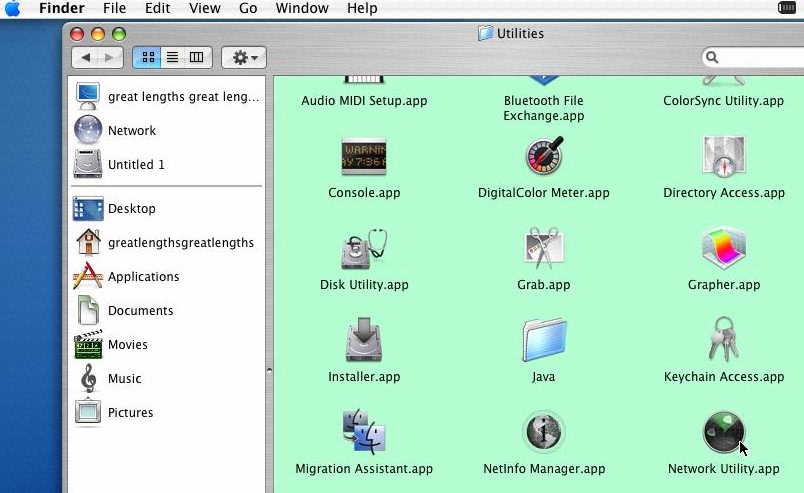Select the Directory Access.app icon
Viewport: 804px width, 493px height.
click(723, 156)
